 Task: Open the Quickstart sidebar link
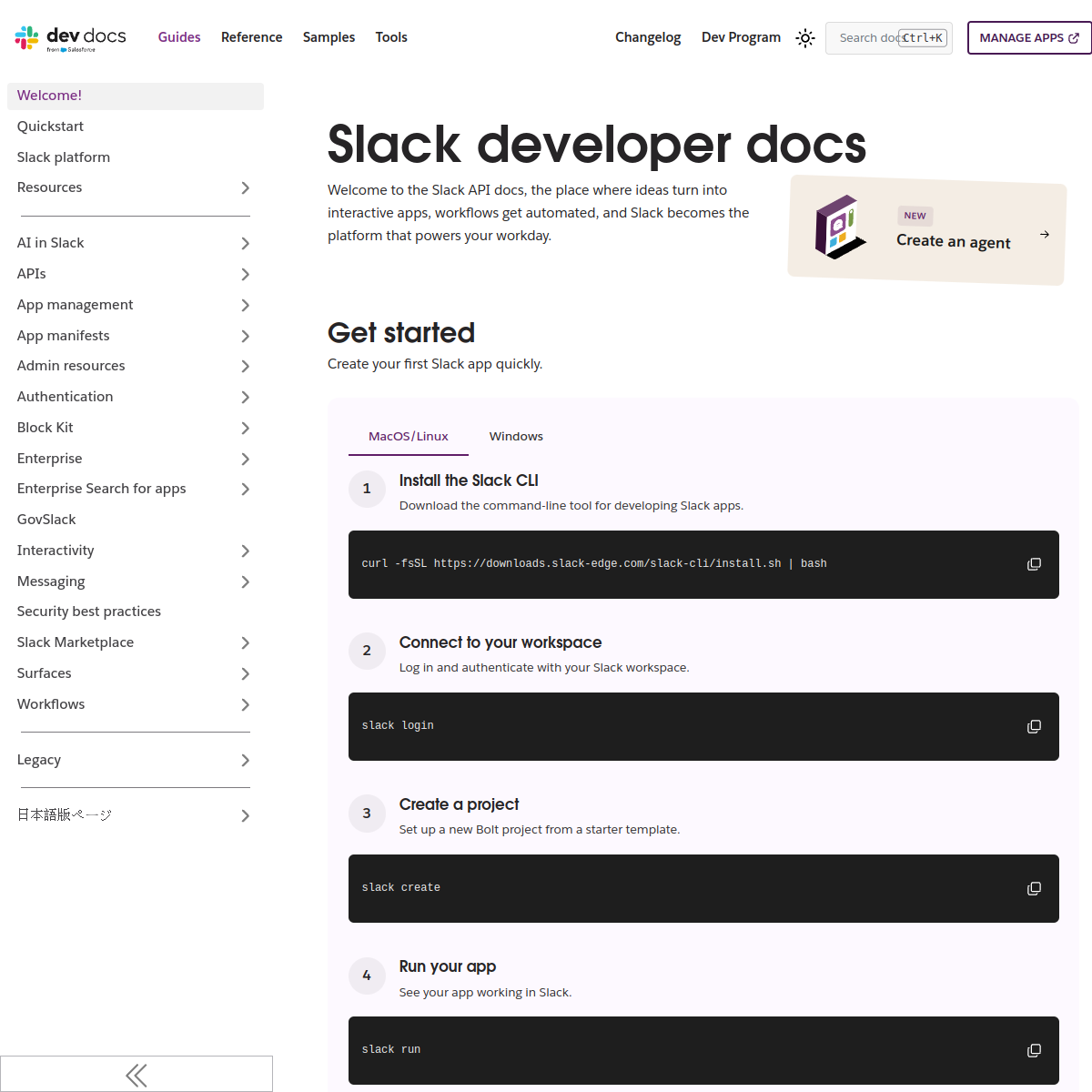[x=50, y=126]
